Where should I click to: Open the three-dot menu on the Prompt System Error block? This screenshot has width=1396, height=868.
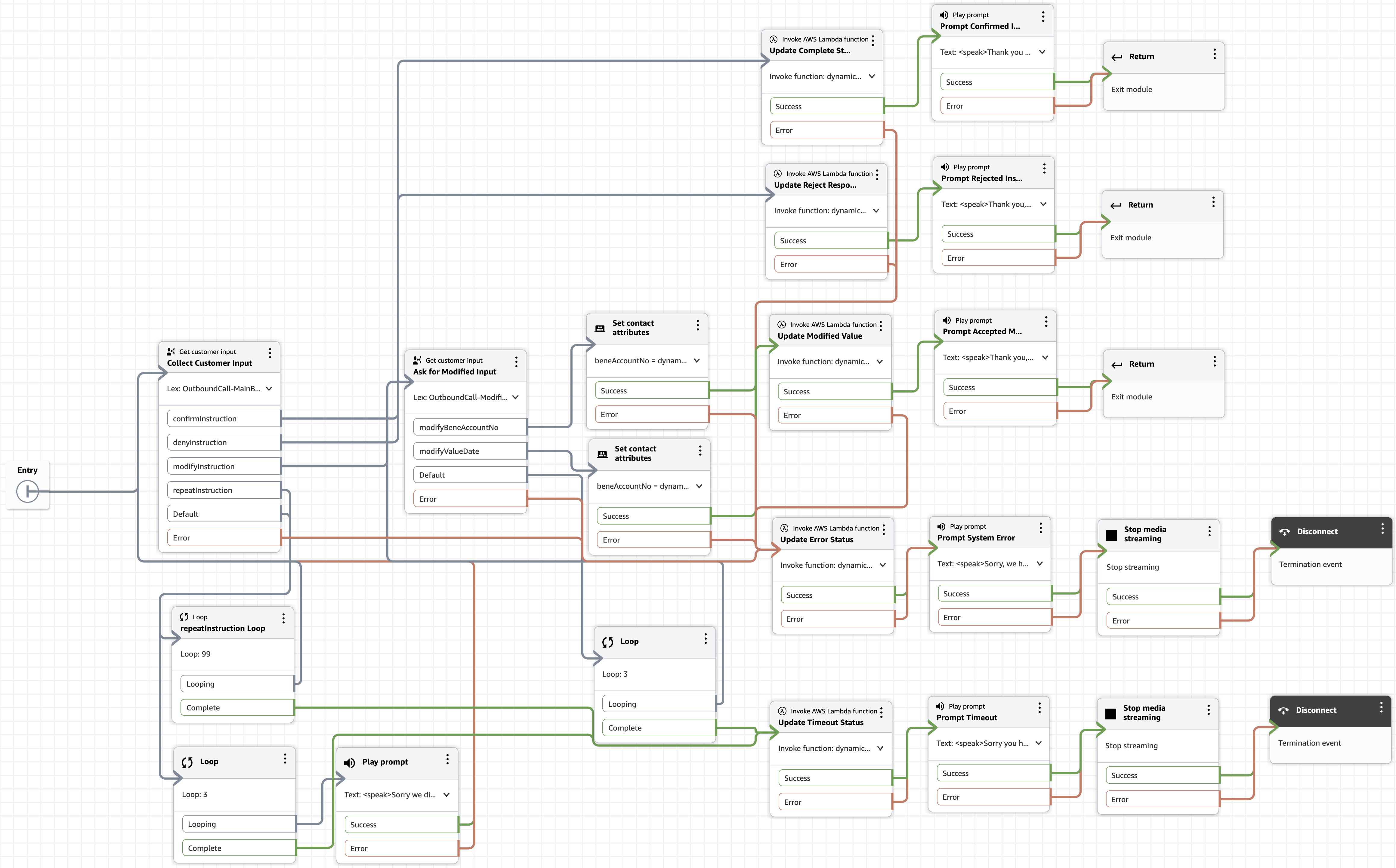point(1041,528)
